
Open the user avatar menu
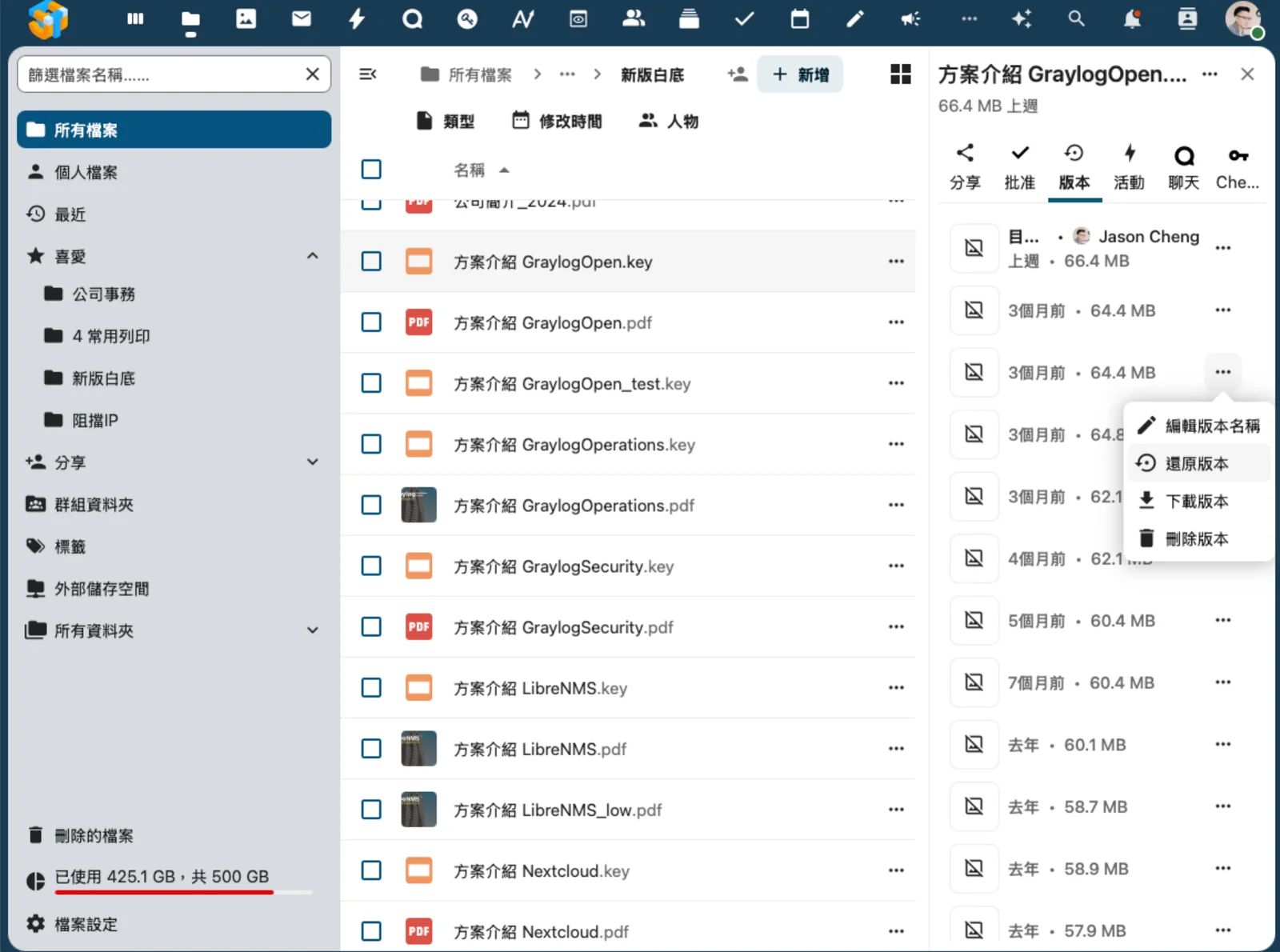coord(1242,19)
